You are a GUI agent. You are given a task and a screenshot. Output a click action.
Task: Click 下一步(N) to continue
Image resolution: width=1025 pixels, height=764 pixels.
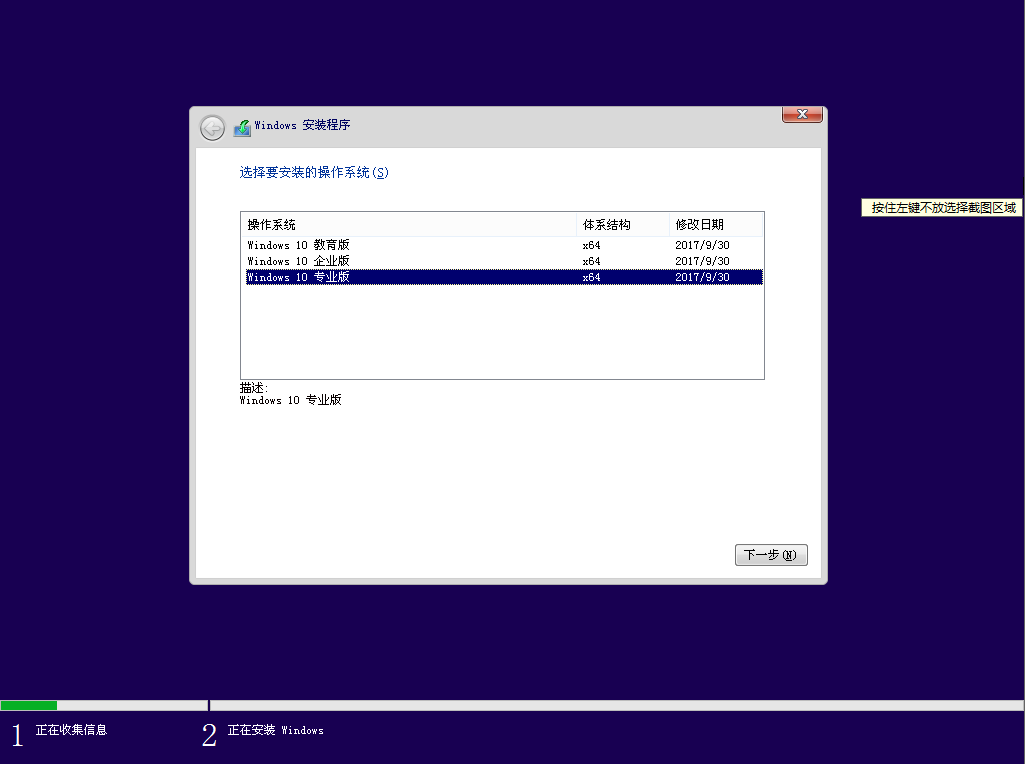coord(771,555)
